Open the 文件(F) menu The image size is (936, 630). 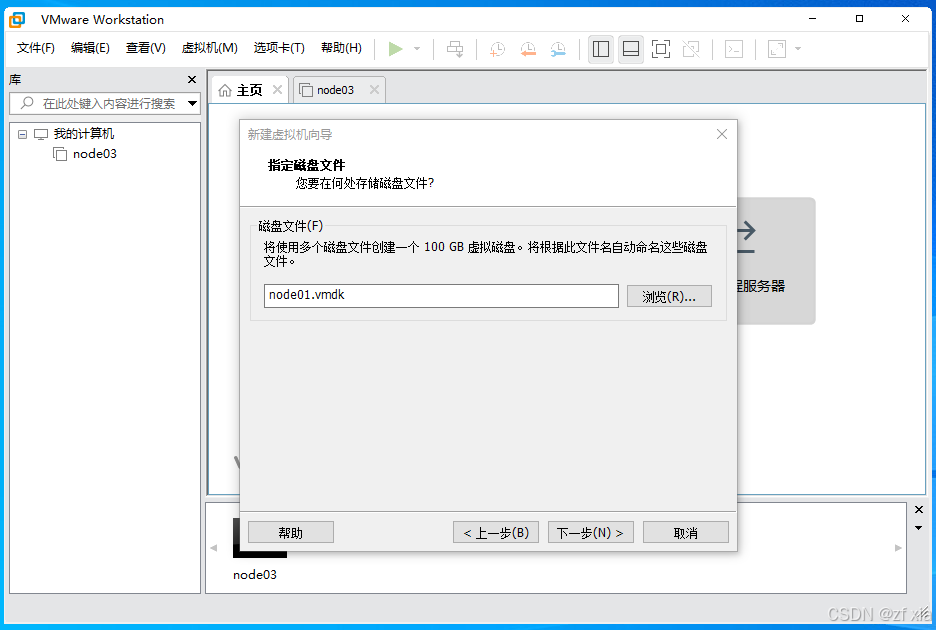tap(35, 48)
